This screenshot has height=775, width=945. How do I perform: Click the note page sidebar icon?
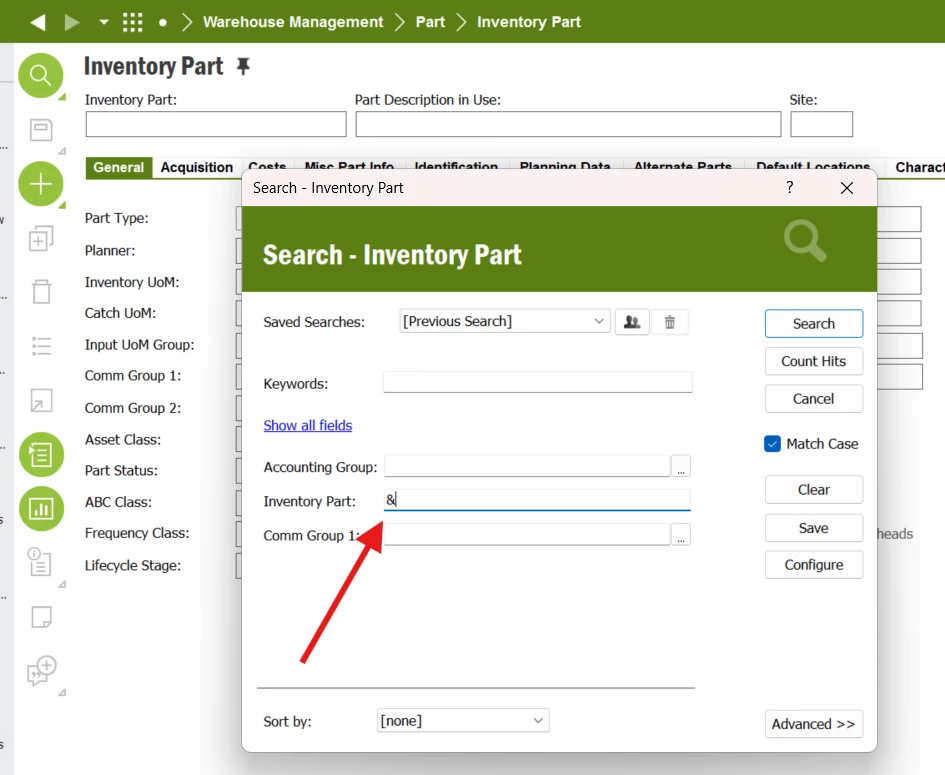click(41, 617)
